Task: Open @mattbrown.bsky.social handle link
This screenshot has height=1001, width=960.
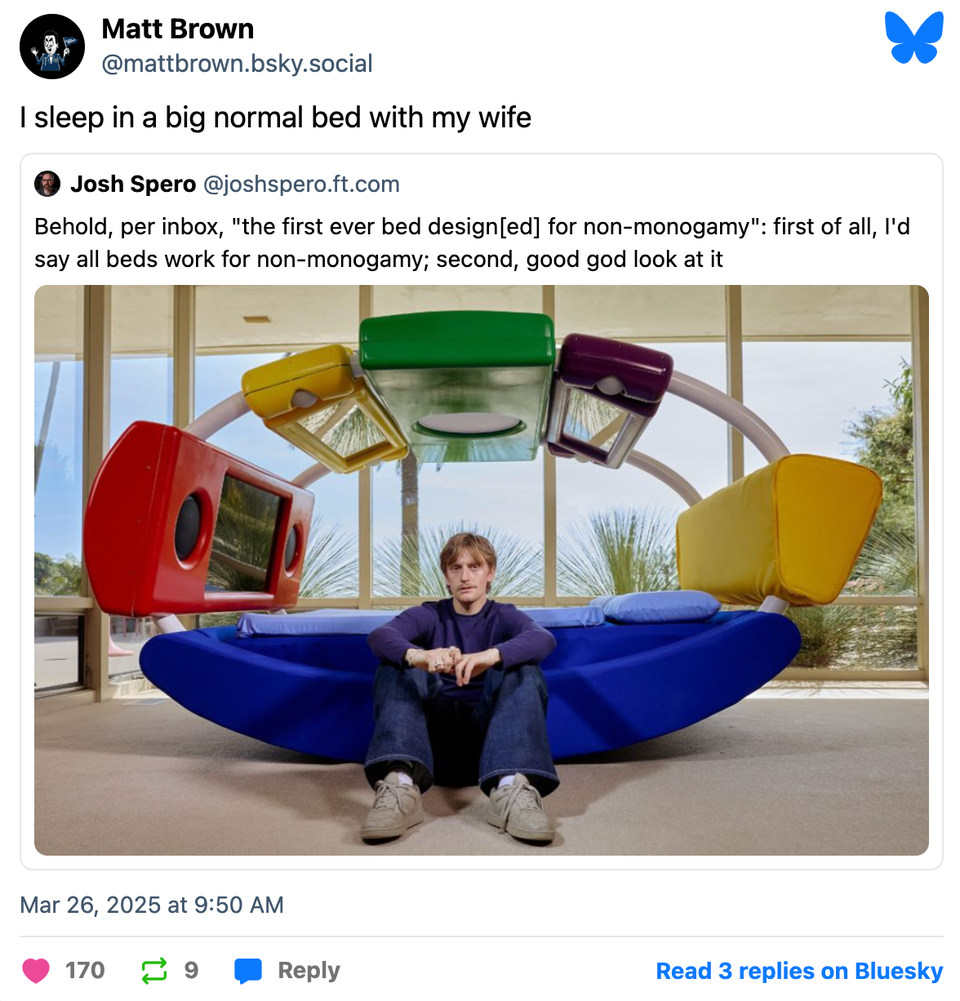Action: [237, 64]
